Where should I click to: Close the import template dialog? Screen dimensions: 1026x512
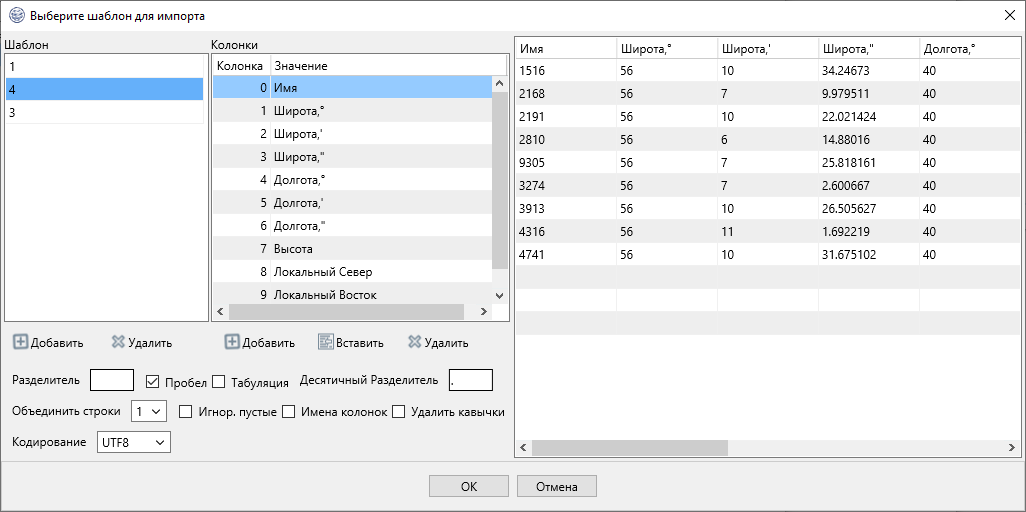tap(1008, 15)
